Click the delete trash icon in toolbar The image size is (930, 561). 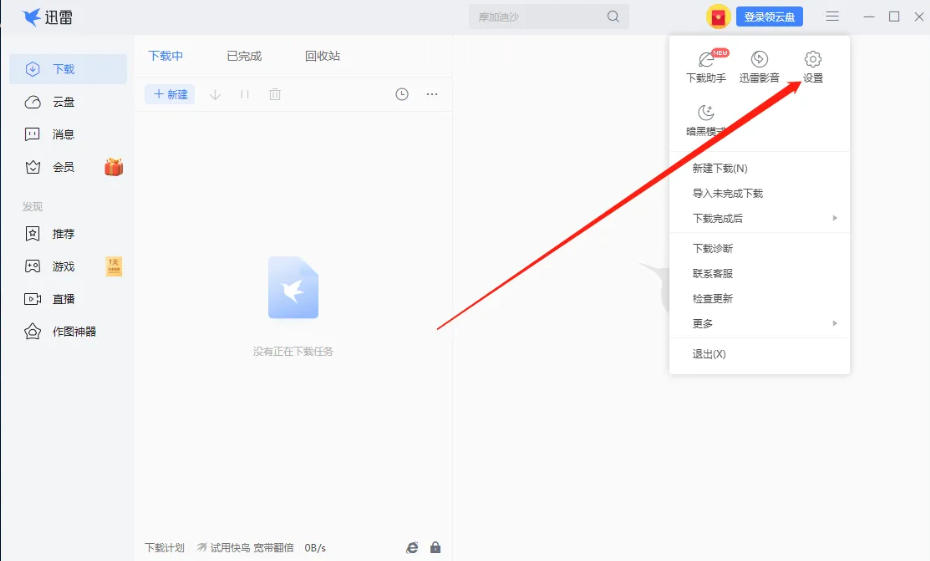tap(275, 94)
